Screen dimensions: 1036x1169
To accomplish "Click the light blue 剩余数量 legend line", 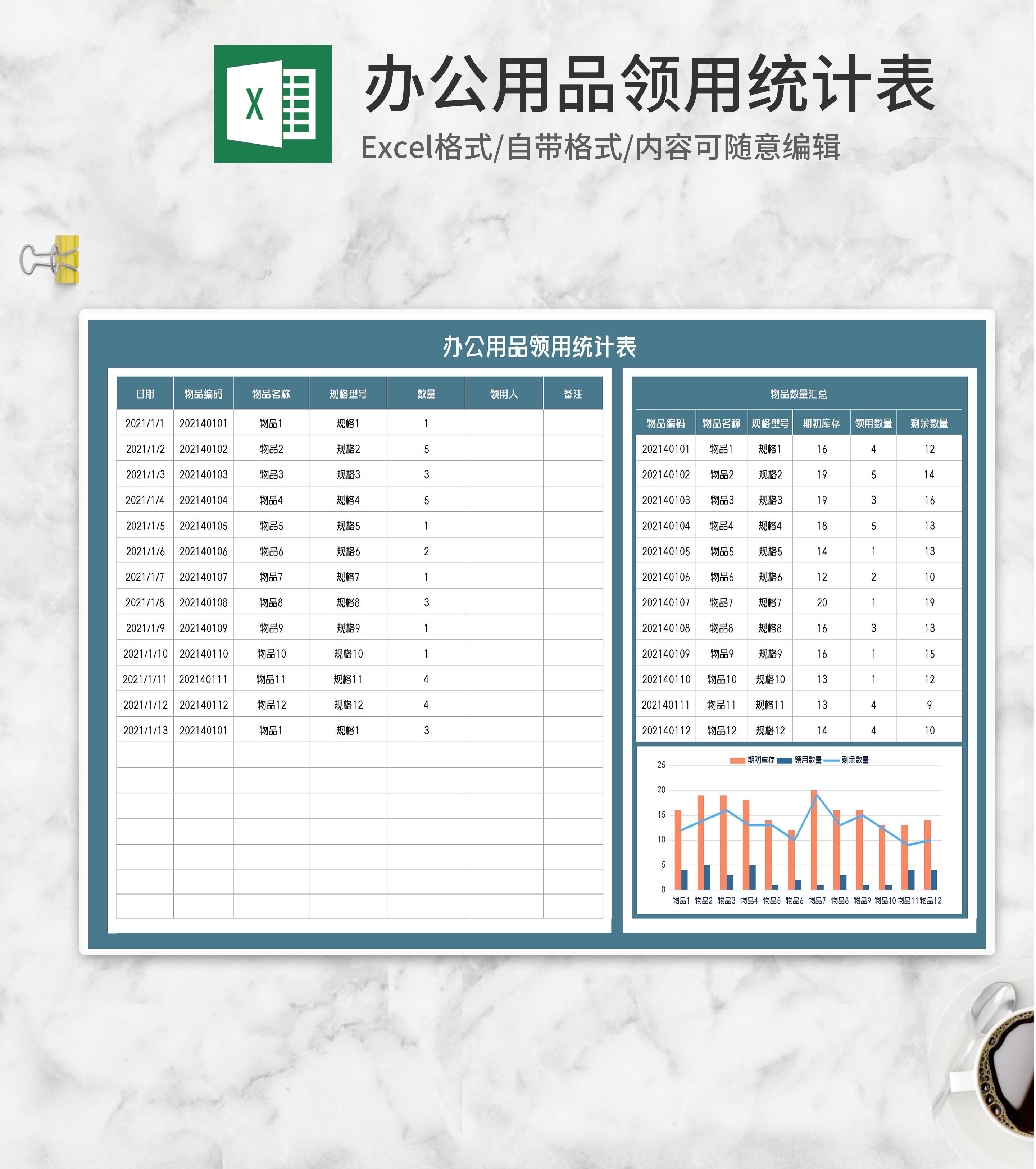I will 832,761.
